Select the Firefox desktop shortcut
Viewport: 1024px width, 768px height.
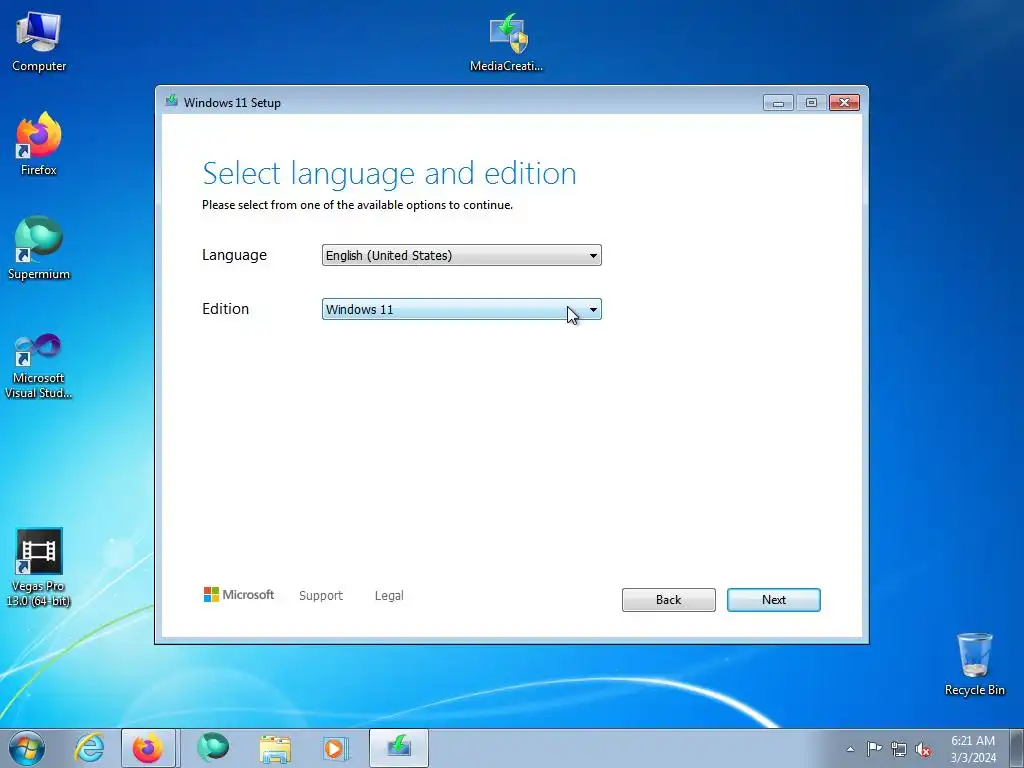coord(39,144)
